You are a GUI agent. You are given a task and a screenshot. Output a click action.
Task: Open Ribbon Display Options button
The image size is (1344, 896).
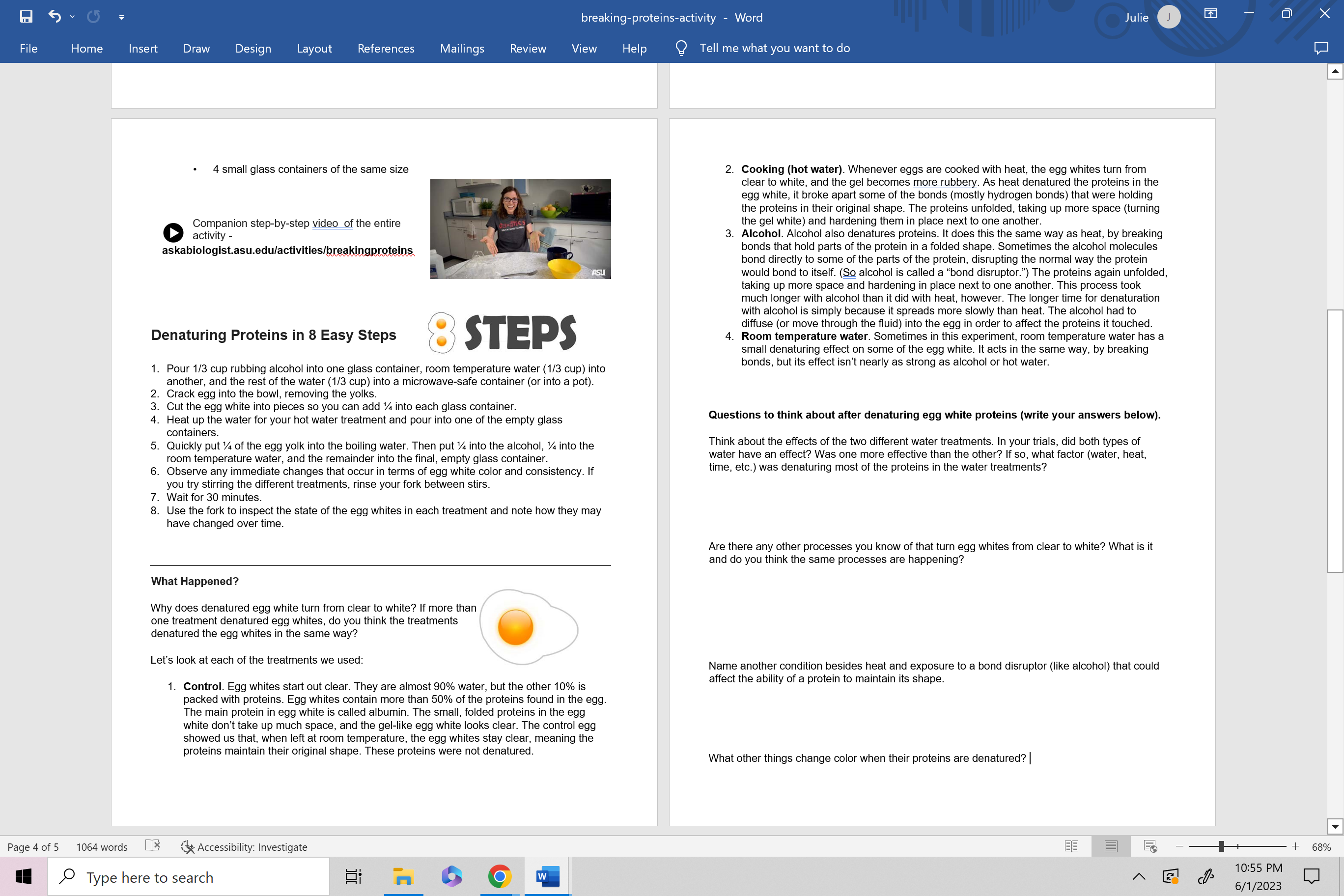[1210, 14]
